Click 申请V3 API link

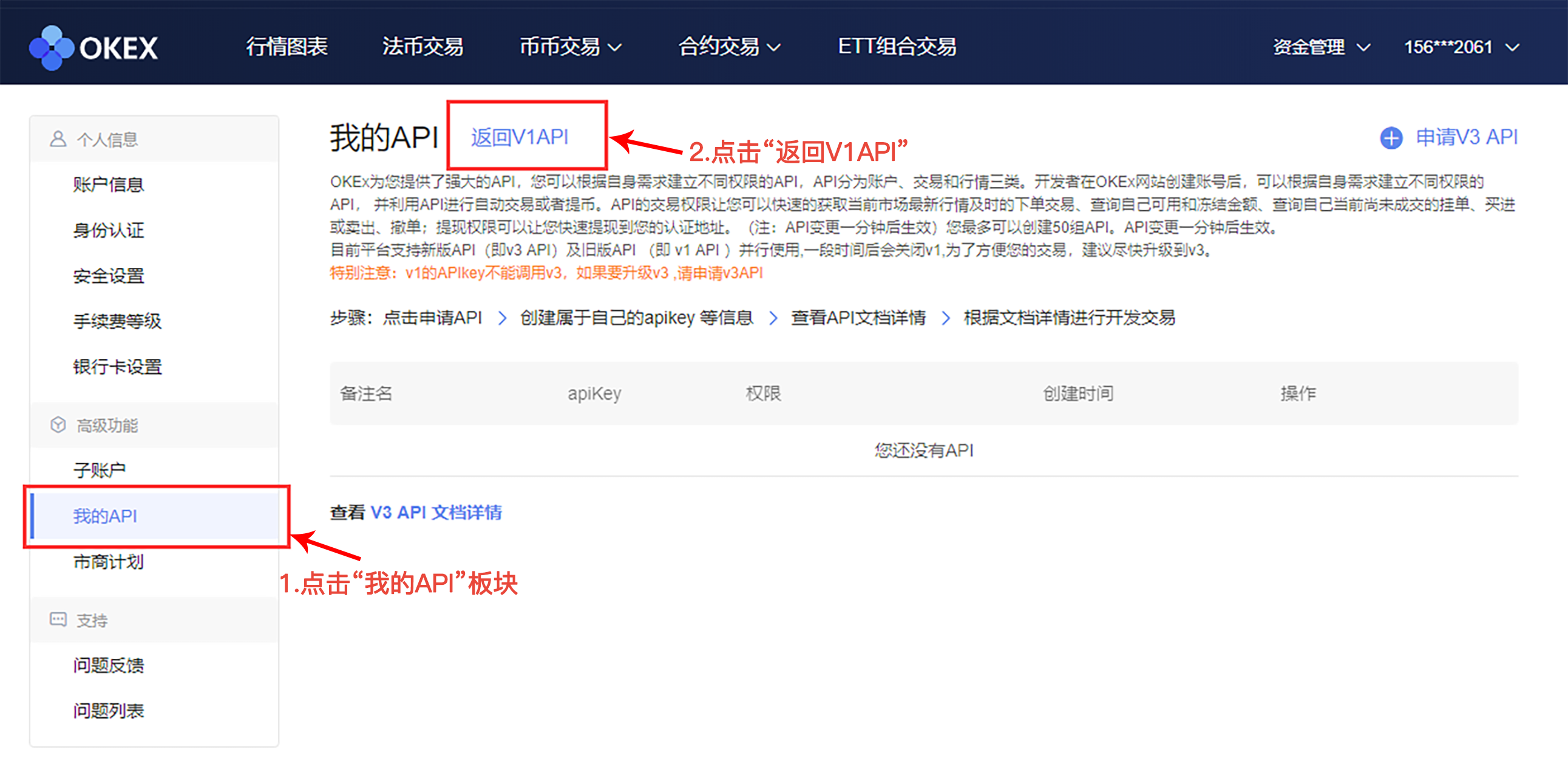(x=1467, y=137)
